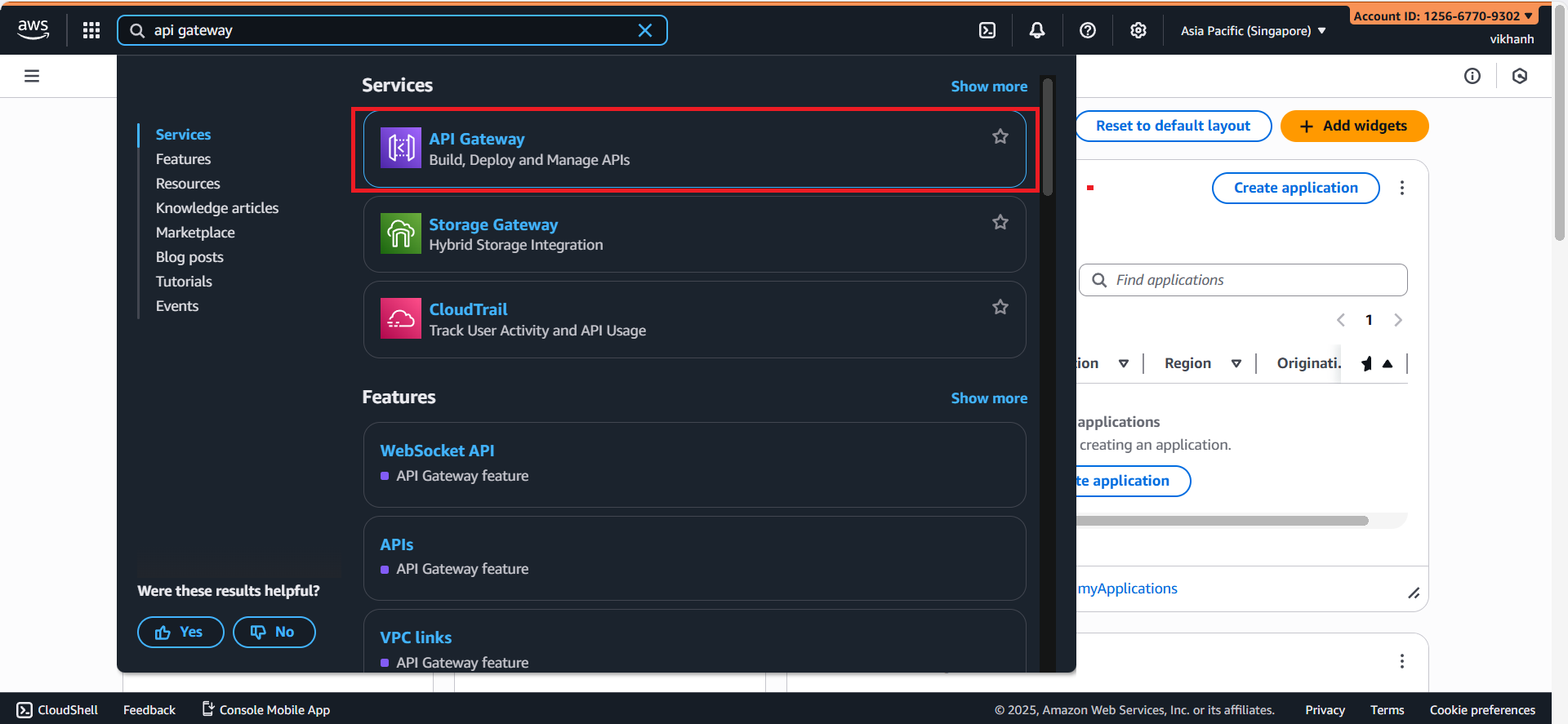Open the WebSocket API feature link
1568x724 pixels.
pyautogui.click(x=437, y=451)
